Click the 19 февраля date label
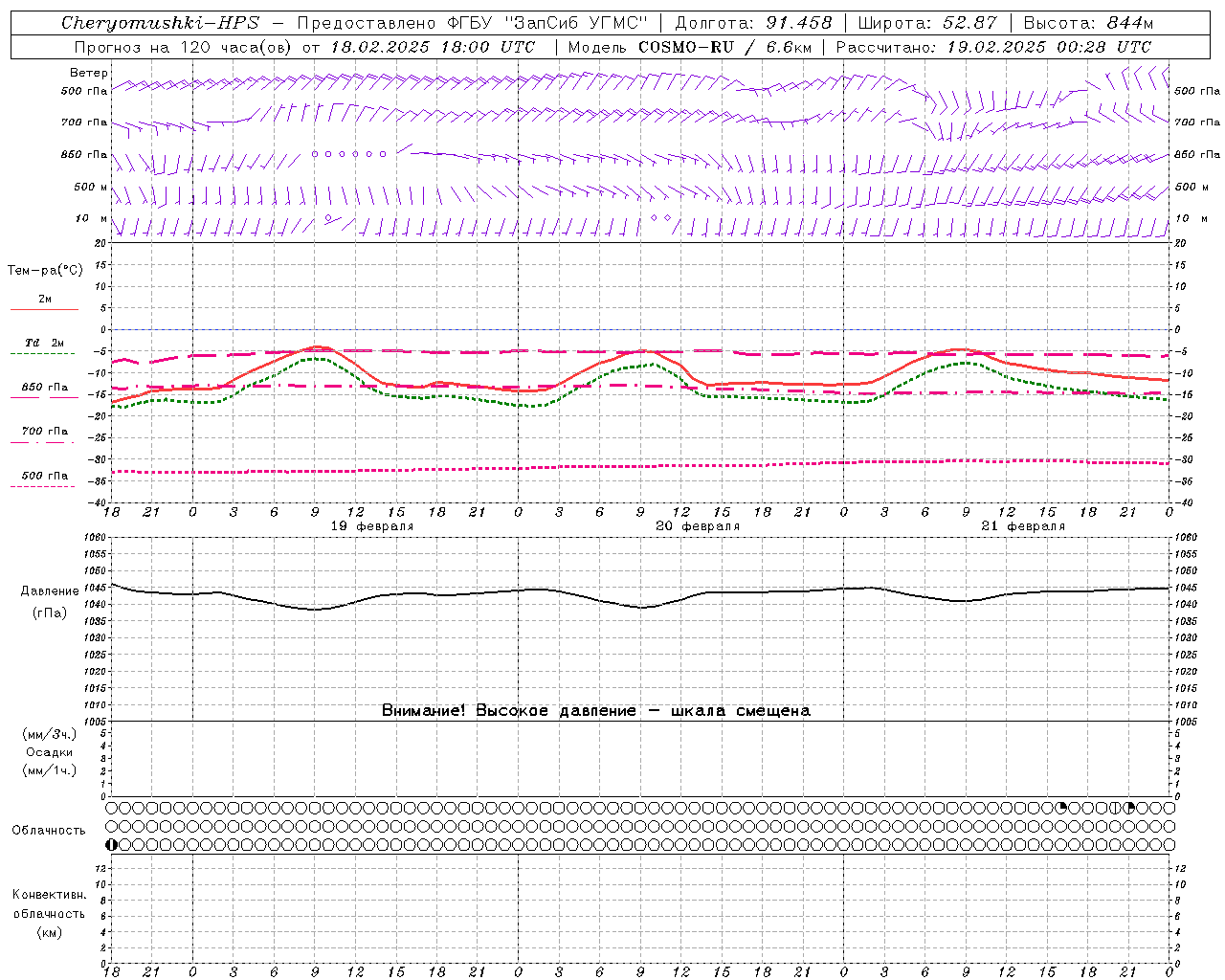Screen dimensions: 1225x980 point(371,526)
